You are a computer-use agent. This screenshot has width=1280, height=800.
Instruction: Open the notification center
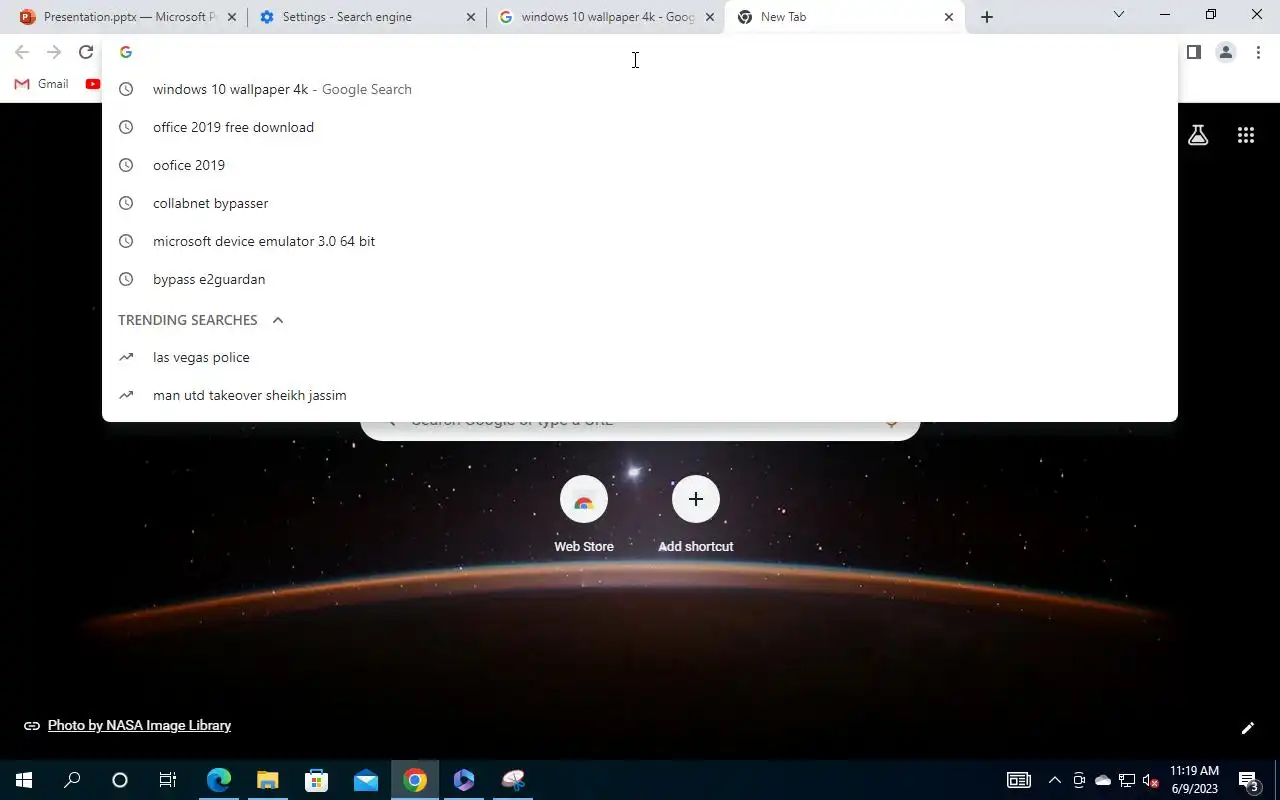(x=1248, y=780)
